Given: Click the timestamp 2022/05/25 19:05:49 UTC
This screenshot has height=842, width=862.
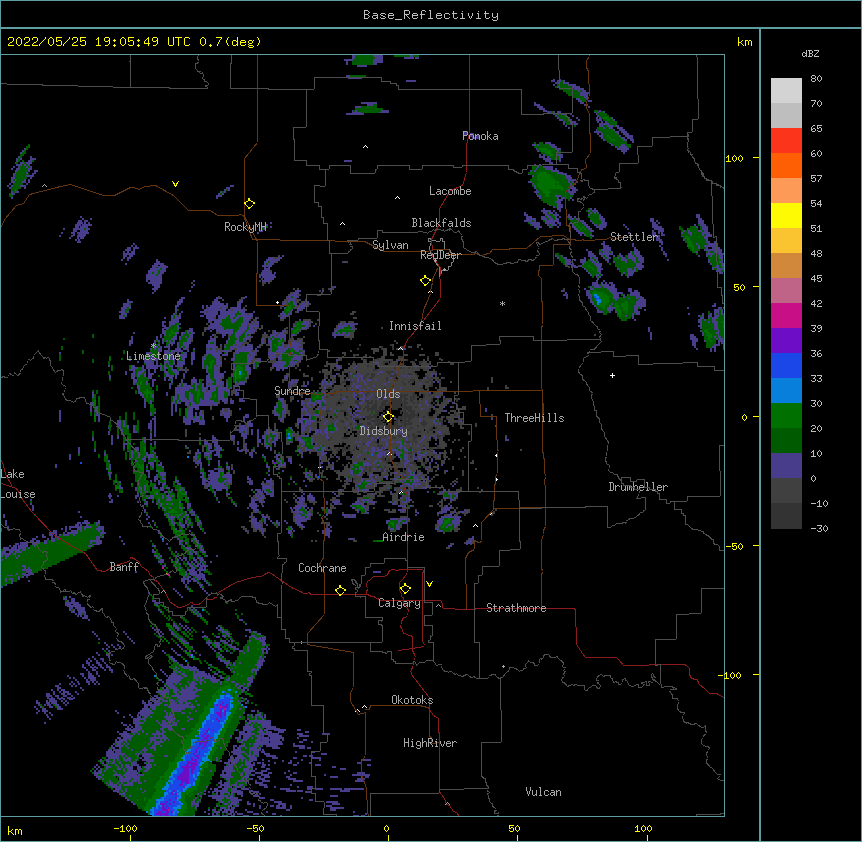Looking at the screenshot, I should (x=99, y=42).
